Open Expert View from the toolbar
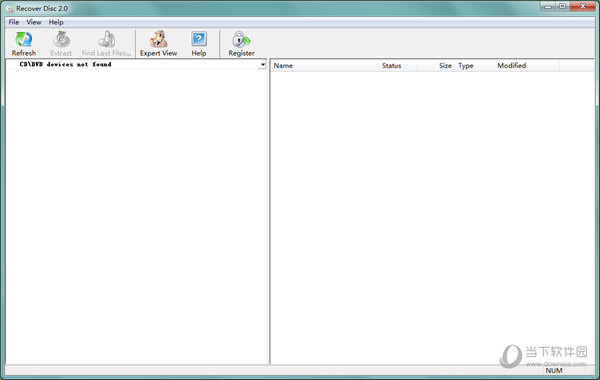This screenshot has width=600, height=380. 158,44
